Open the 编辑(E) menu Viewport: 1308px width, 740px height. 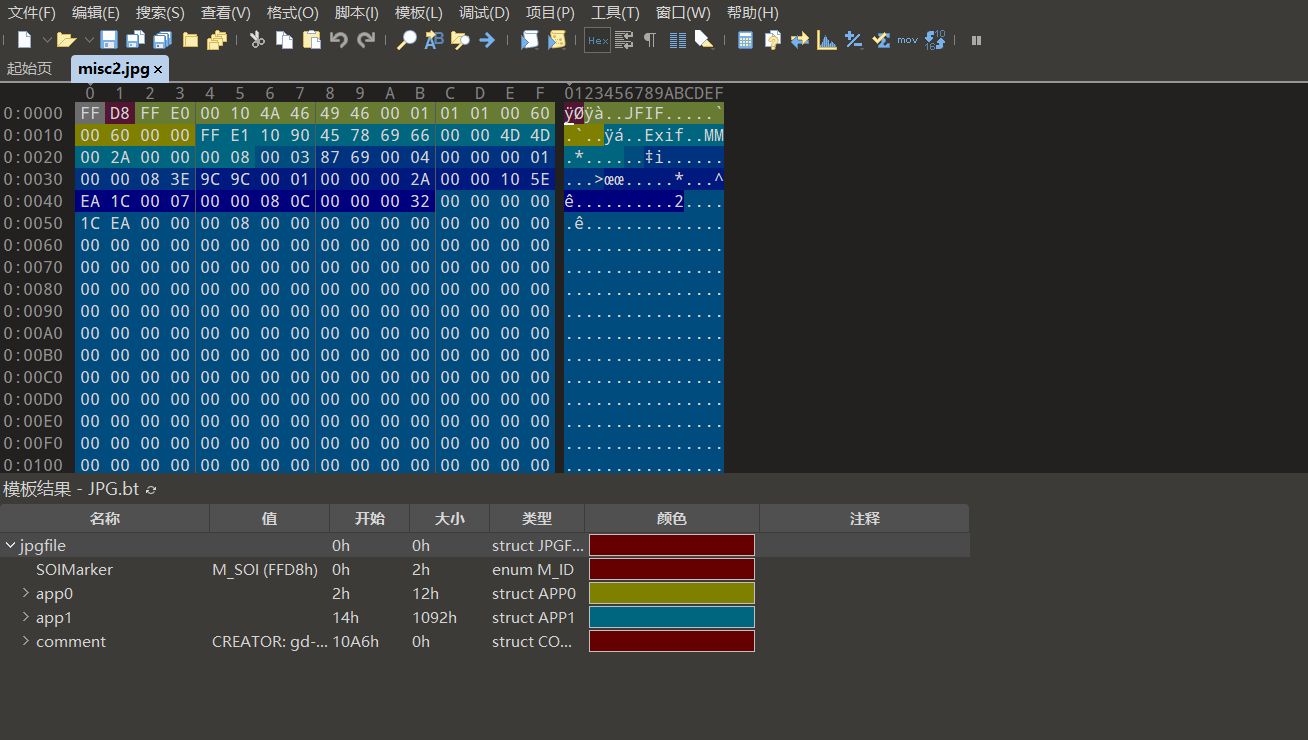click(x=96, y=13)
